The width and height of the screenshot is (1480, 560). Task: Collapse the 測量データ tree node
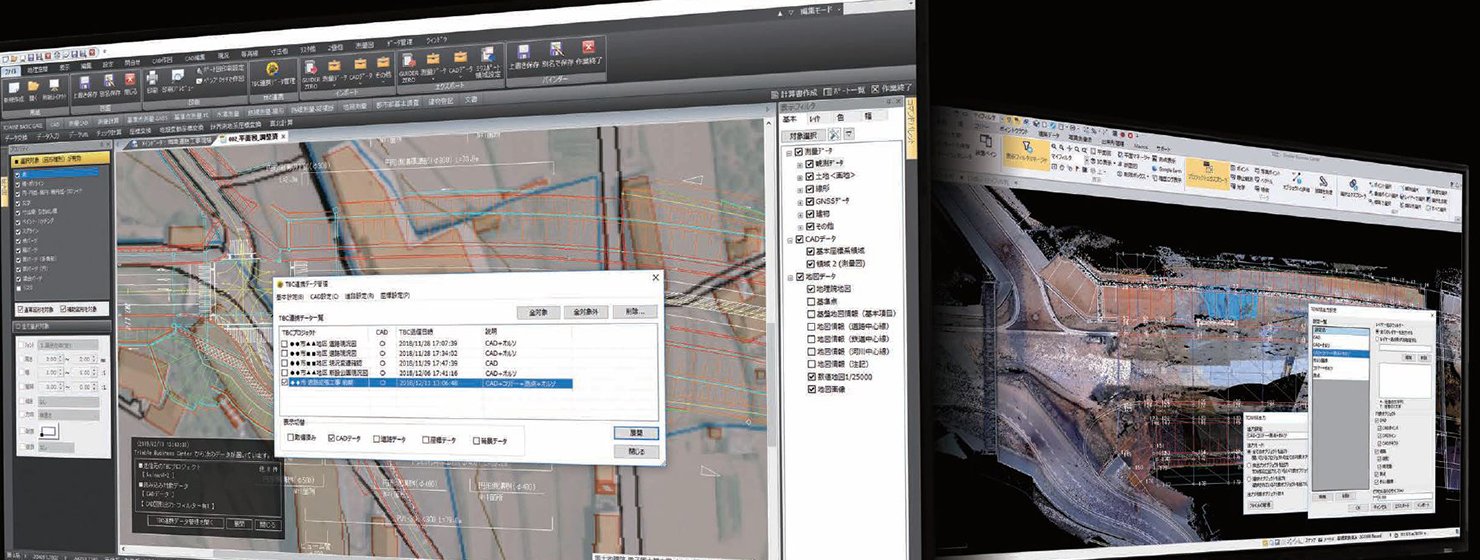[x=788, y=151]
